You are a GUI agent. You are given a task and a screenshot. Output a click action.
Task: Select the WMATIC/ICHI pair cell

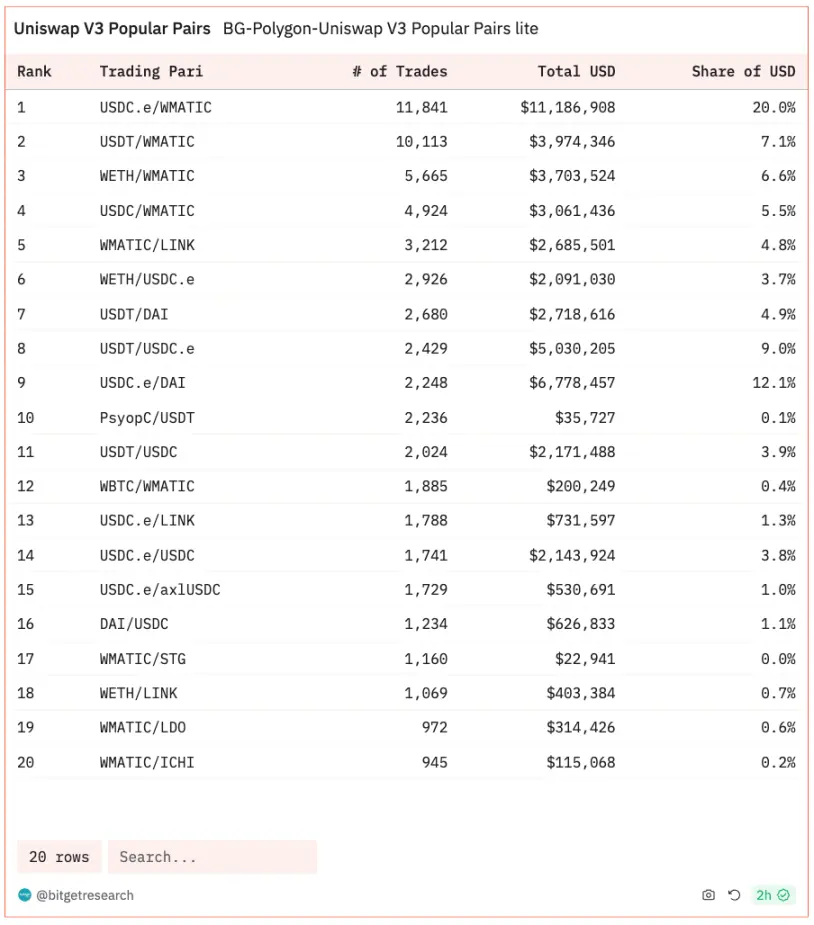coord(147,762)
